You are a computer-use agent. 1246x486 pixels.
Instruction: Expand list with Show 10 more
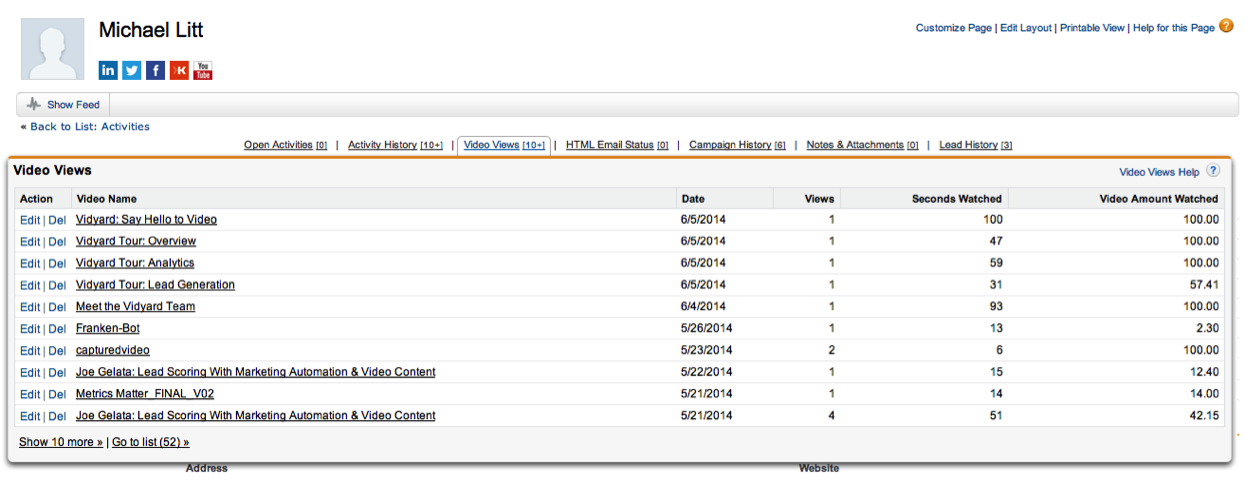point(61,442)
